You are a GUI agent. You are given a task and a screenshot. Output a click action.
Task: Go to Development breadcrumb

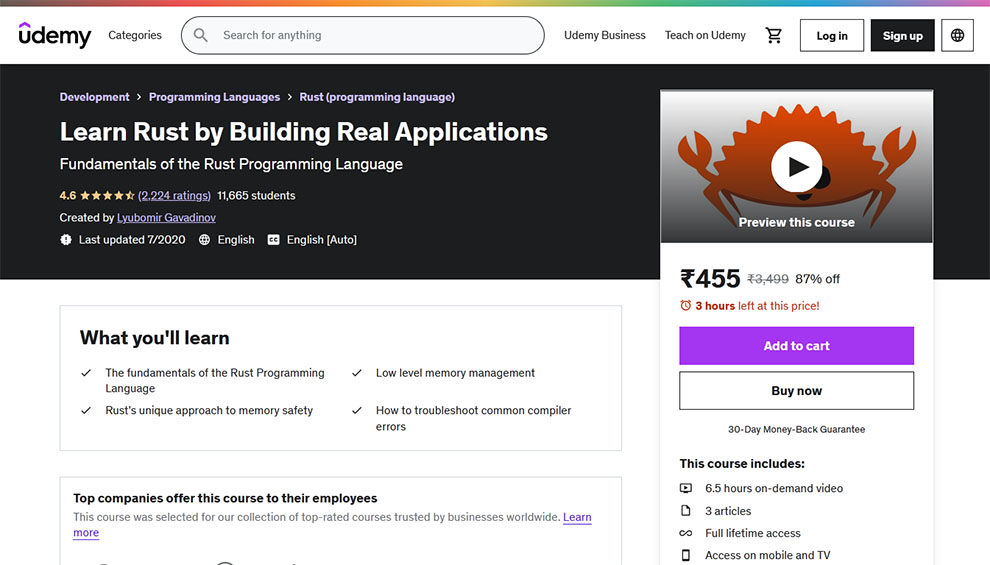[94, 97]
